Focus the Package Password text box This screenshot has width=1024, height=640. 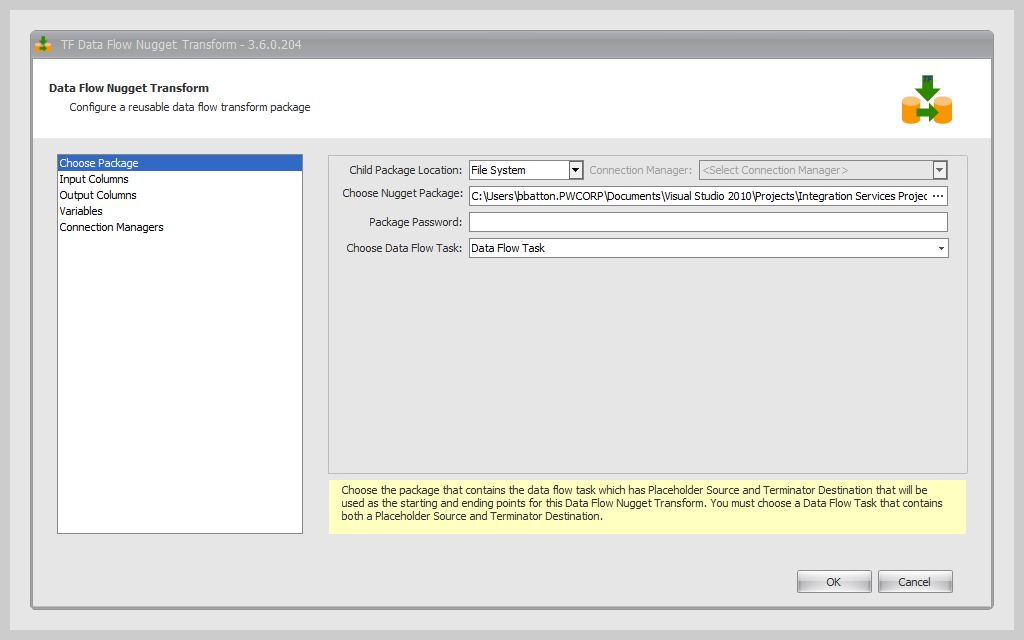tap(707, 222)
